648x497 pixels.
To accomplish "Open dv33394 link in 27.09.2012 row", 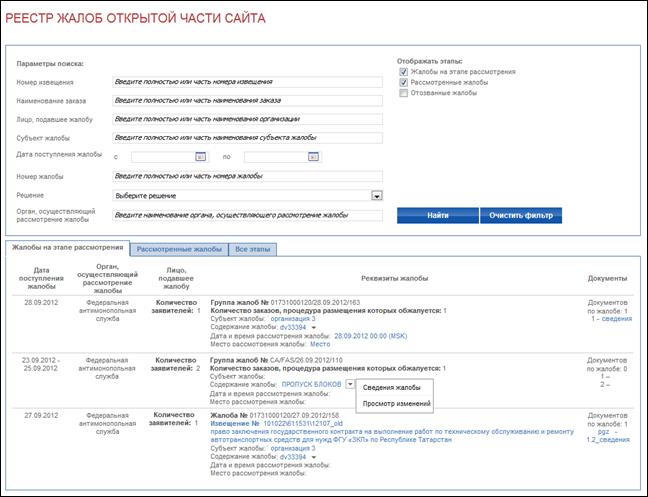I will pos(293,457).
